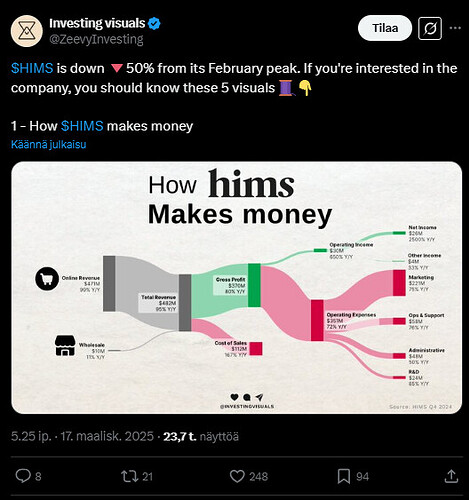
Task: Click the 23,7 t. näyttöä view count
Action: (x=201, y=436)
